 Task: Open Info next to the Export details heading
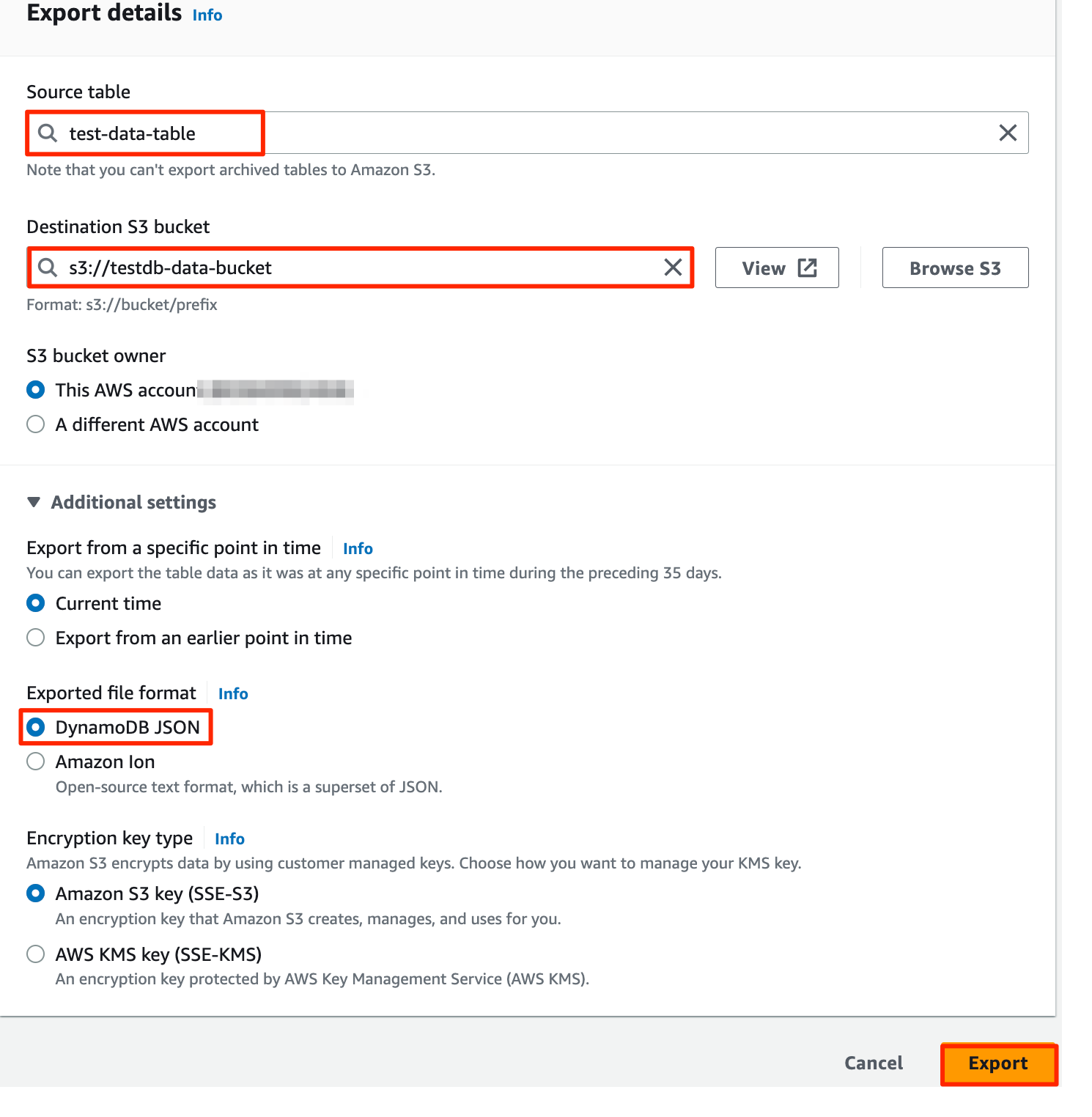point(206,15)
